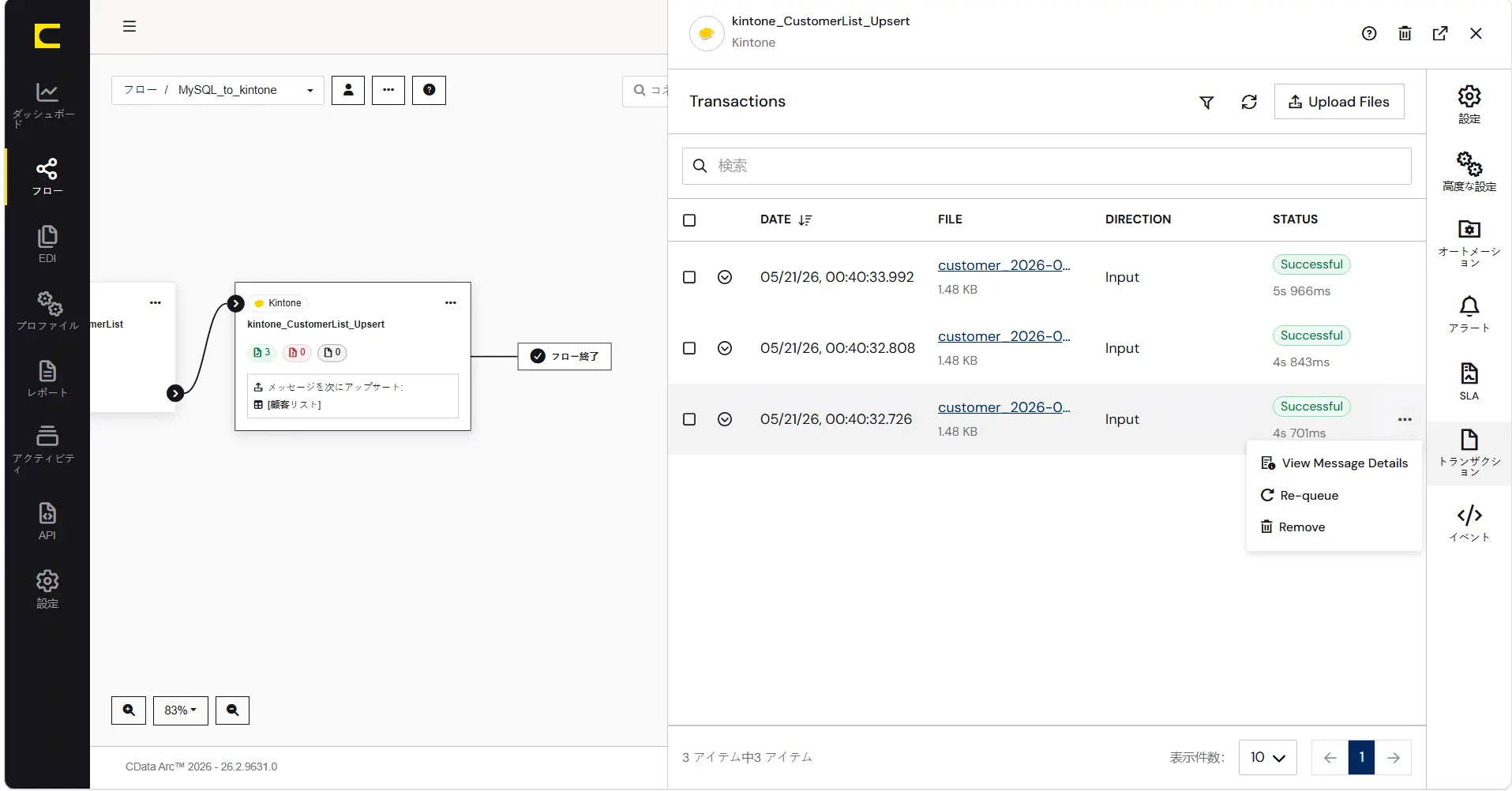1512x791 pixels.
Task: Select all transactions with header checkbox
Action: [x=689, y=220]
